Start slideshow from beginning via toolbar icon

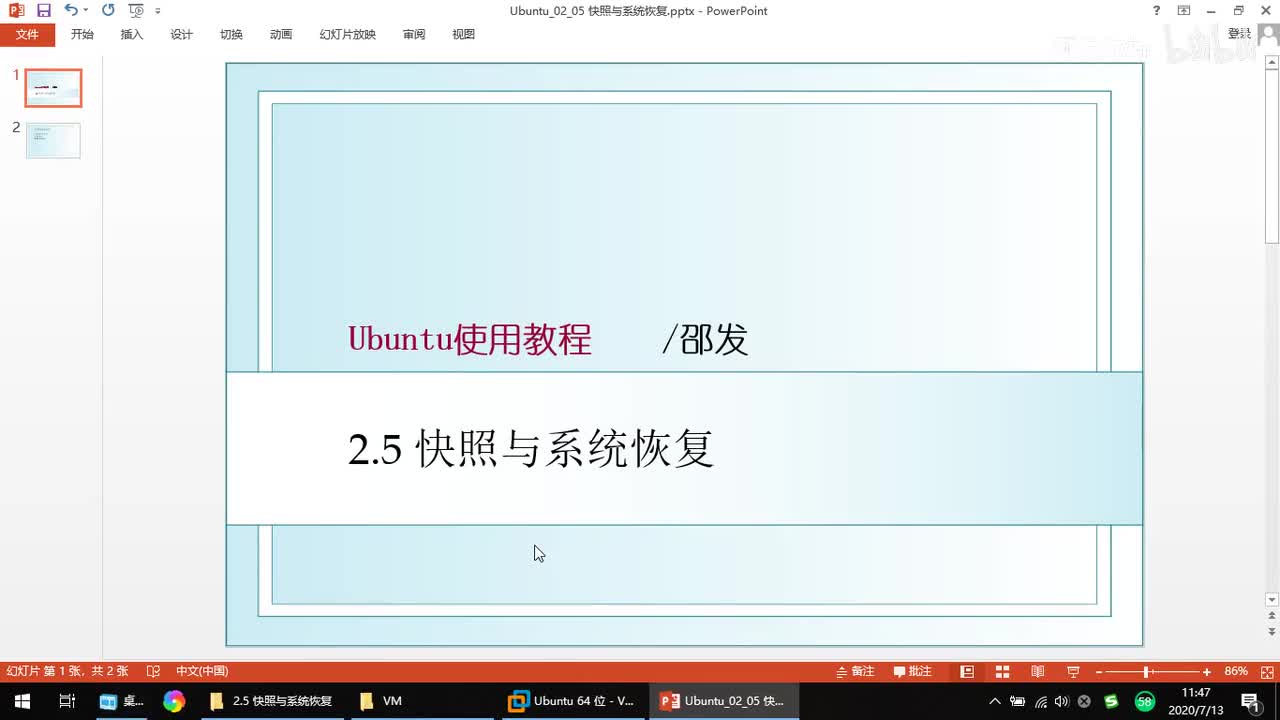click(135, 10)
